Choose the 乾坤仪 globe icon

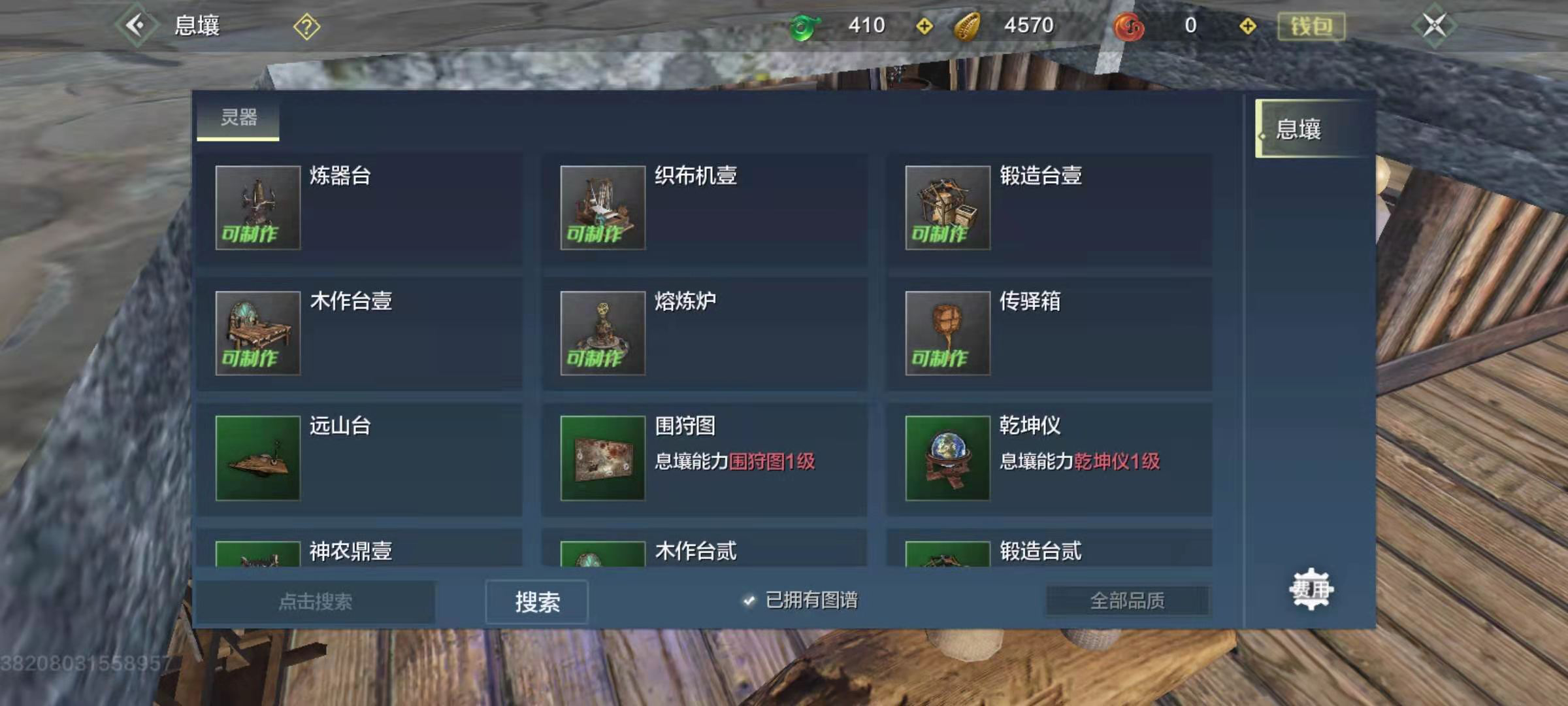point(948,458)
